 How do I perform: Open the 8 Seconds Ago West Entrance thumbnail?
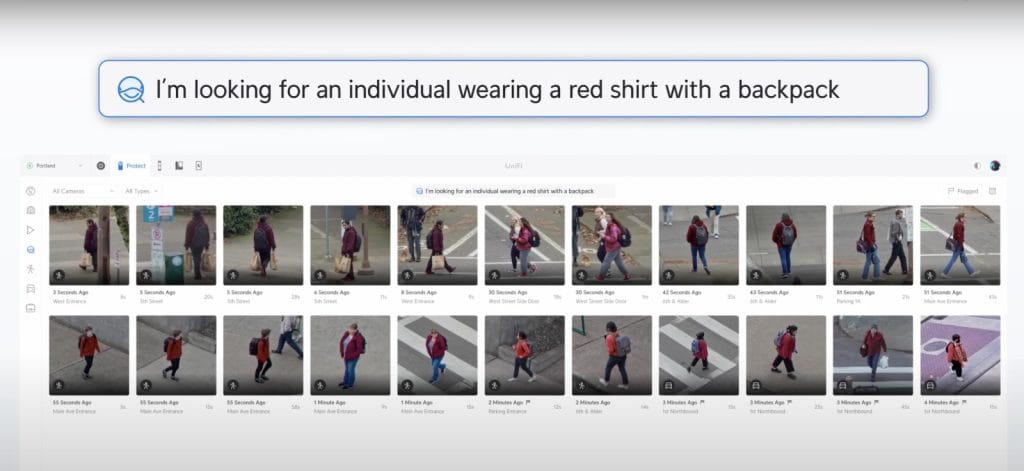pos(438,245)
